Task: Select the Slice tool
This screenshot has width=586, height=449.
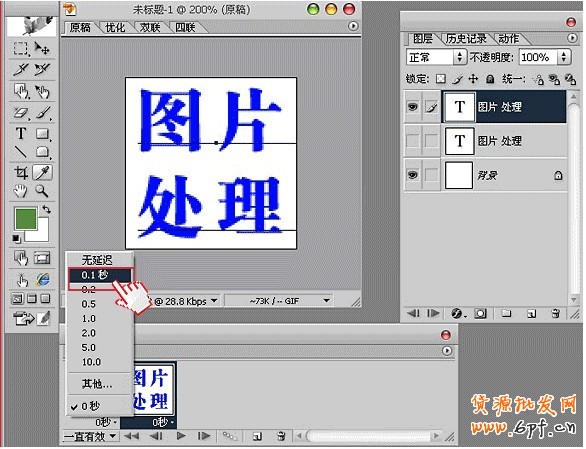Action: click(x=21, y=70)
